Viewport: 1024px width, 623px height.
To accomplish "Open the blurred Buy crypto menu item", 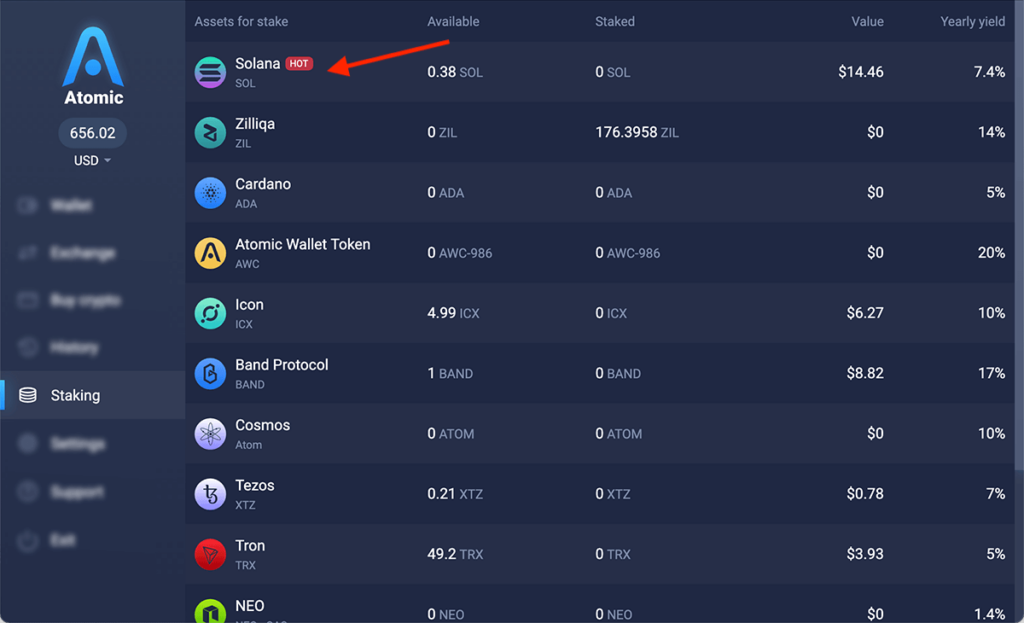I will [x=93, y=300].
